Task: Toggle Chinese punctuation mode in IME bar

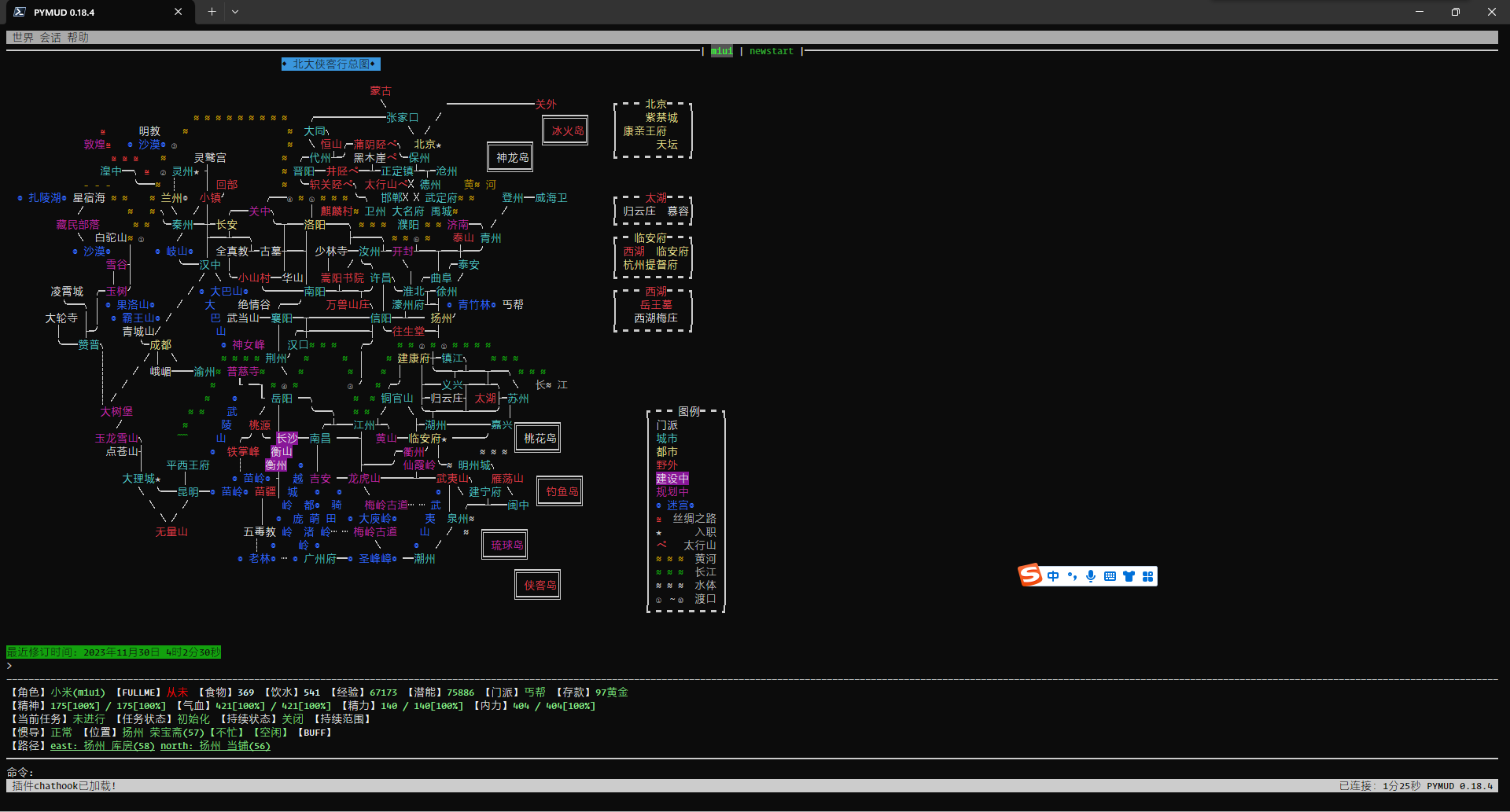Action: click(x=1072, y=576)
